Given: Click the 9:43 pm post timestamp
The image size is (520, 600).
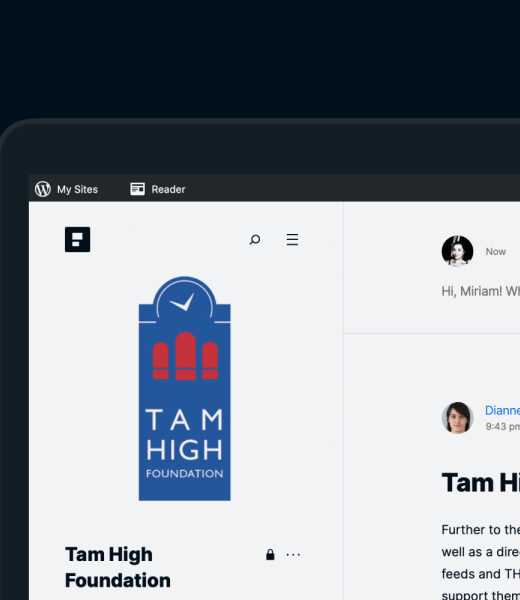Looking at the screenshot, I should click(502, 426).
